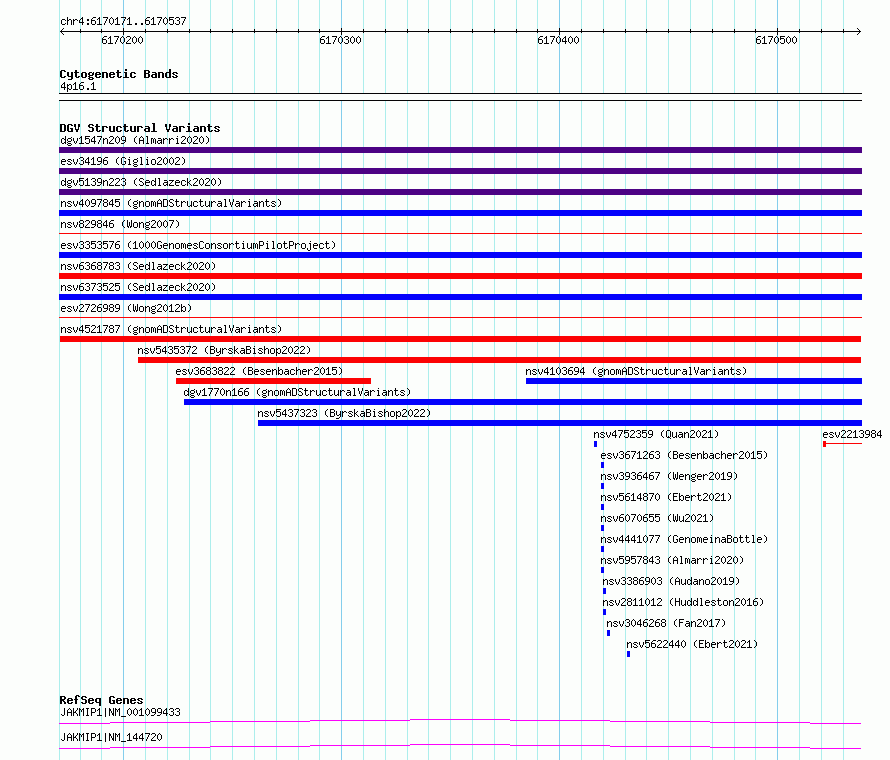Click the 6170500 ruler tick label
The image size is (890, 760).
click(x=776, y=40)
